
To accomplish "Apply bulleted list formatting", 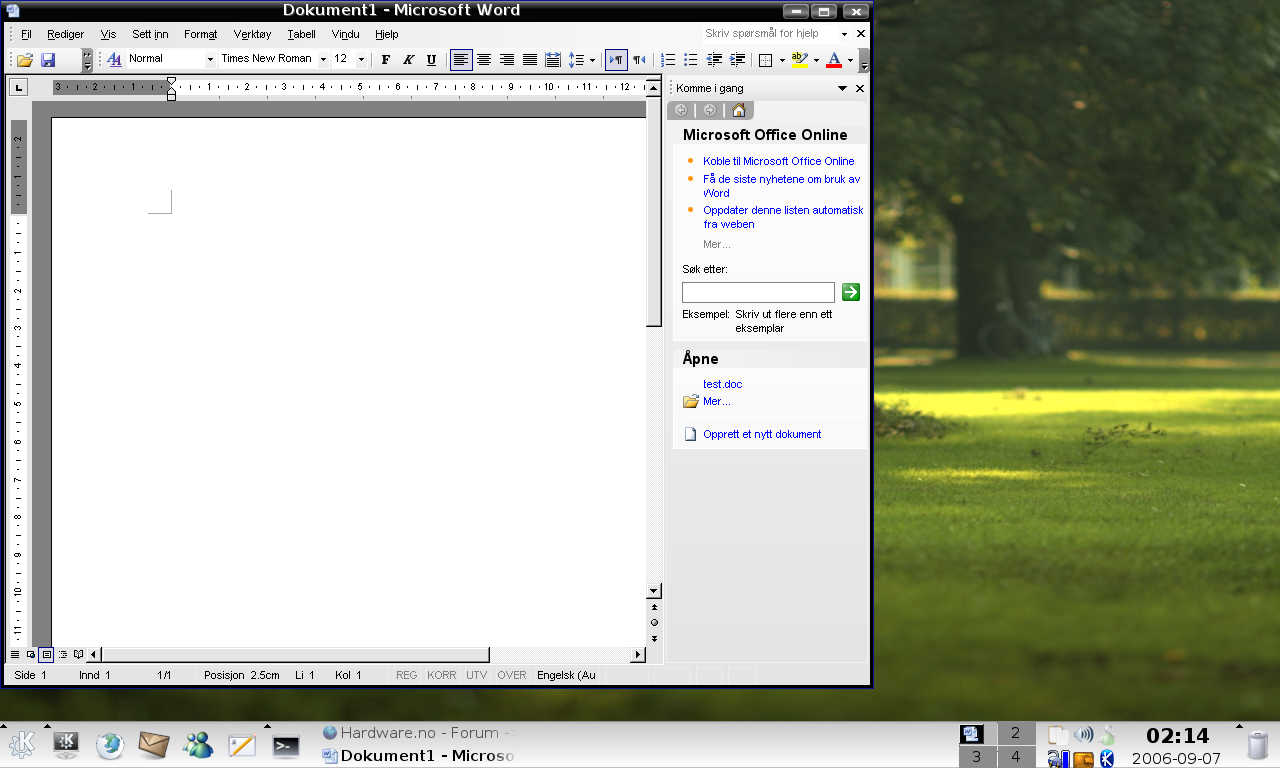I will point(691,60).
